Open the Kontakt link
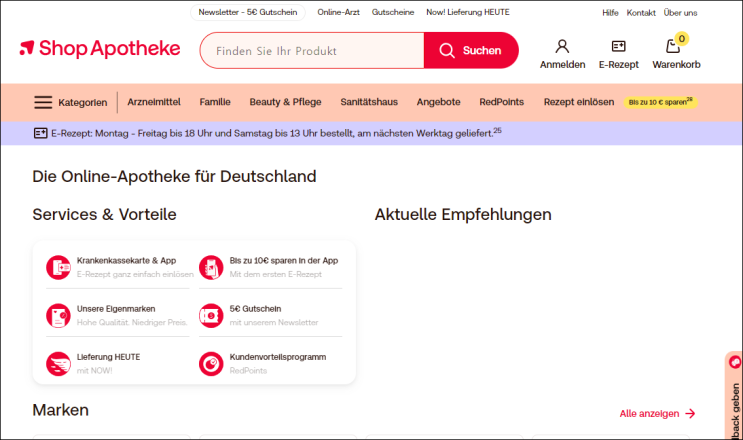 [641, 13]
